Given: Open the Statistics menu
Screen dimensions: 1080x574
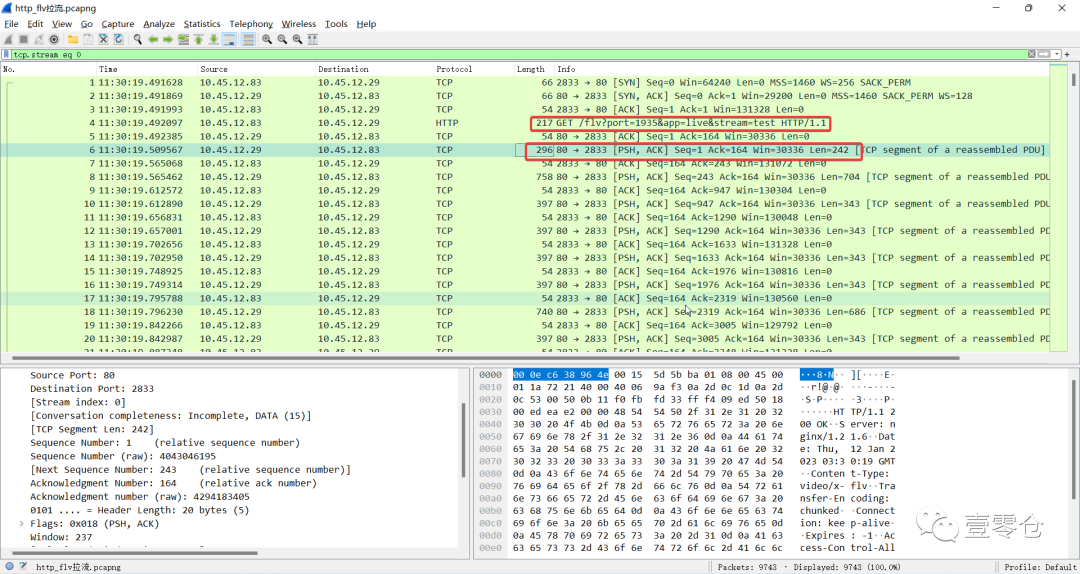Looking at the screenshot, I should click(201, 24).
